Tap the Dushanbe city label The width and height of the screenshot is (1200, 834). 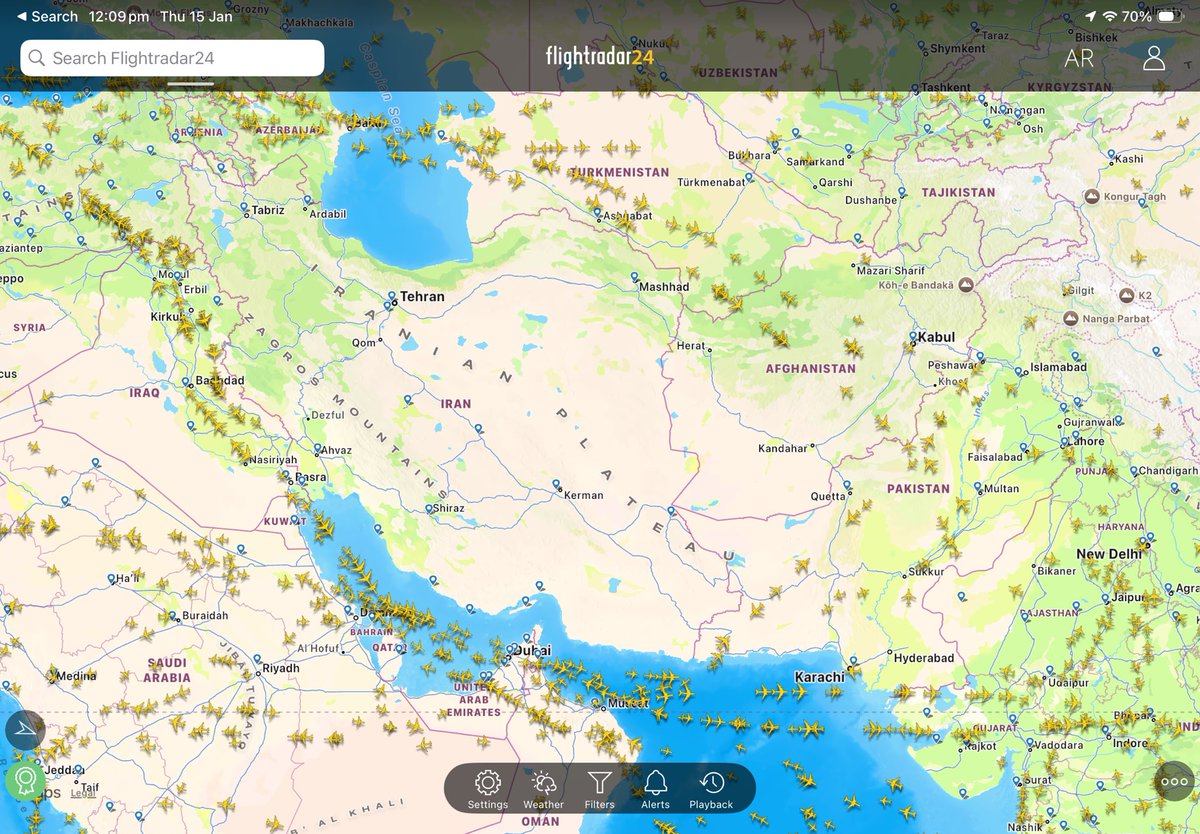pos(871,200)
